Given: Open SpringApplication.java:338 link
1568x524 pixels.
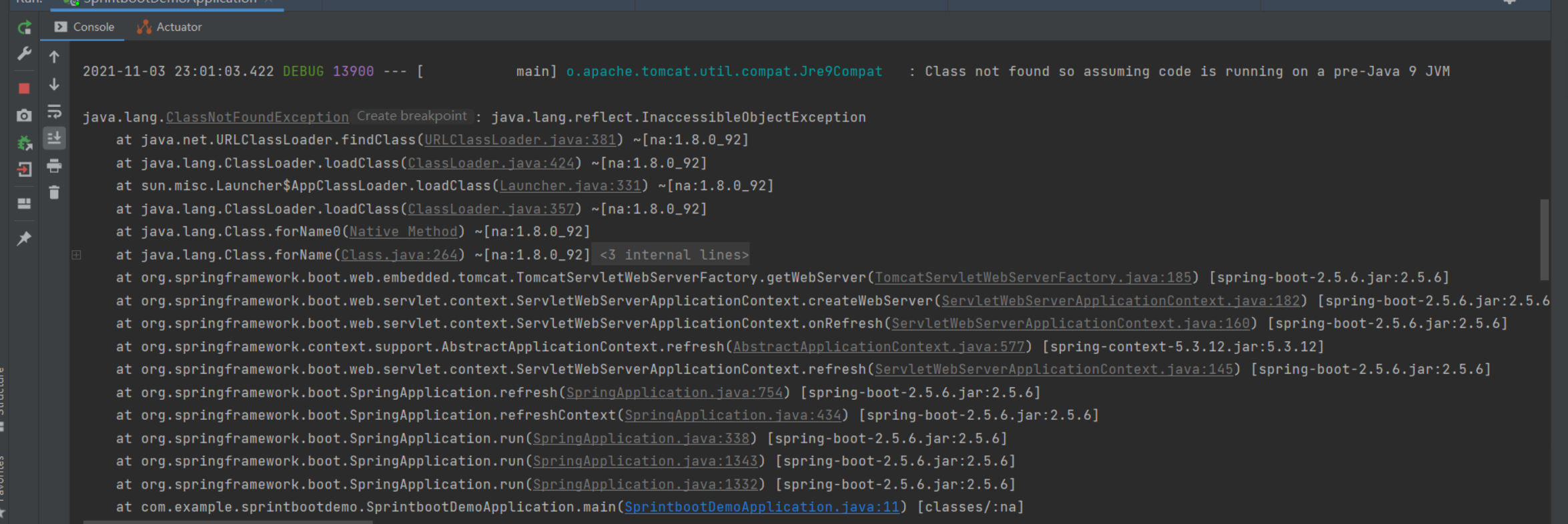Looking at the screenshot, I should tap(641, 439).
